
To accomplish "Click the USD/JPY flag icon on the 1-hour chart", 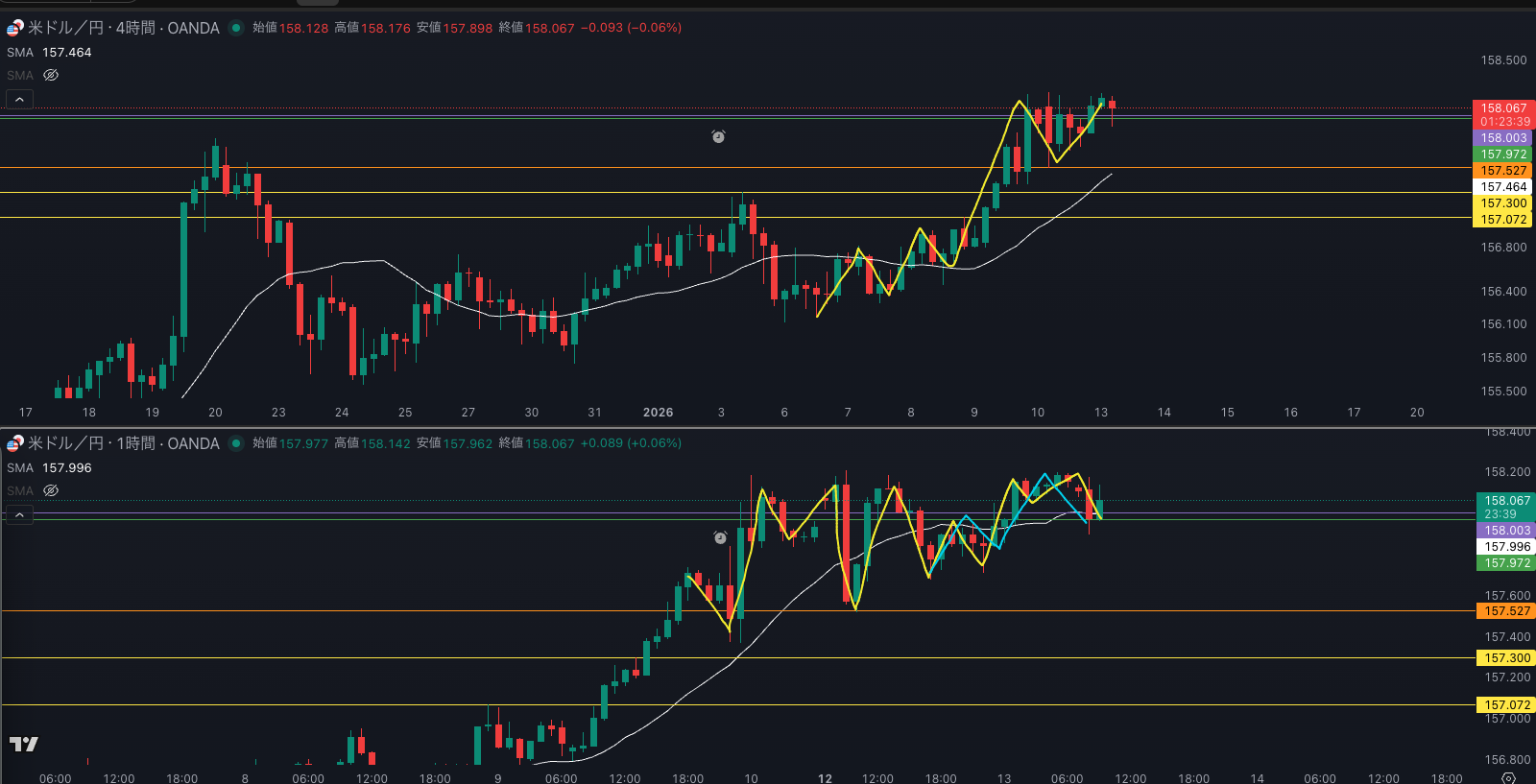I will pyautogui.click(x=15, y=443).
